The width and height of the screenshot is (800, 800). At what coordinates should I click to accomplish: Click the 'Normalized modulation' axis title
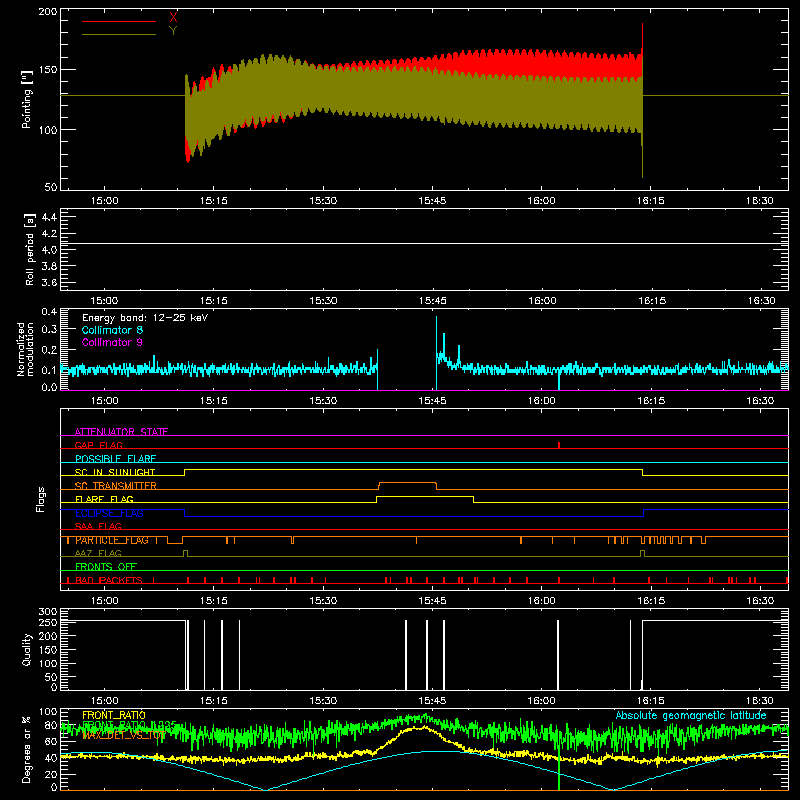25,349
